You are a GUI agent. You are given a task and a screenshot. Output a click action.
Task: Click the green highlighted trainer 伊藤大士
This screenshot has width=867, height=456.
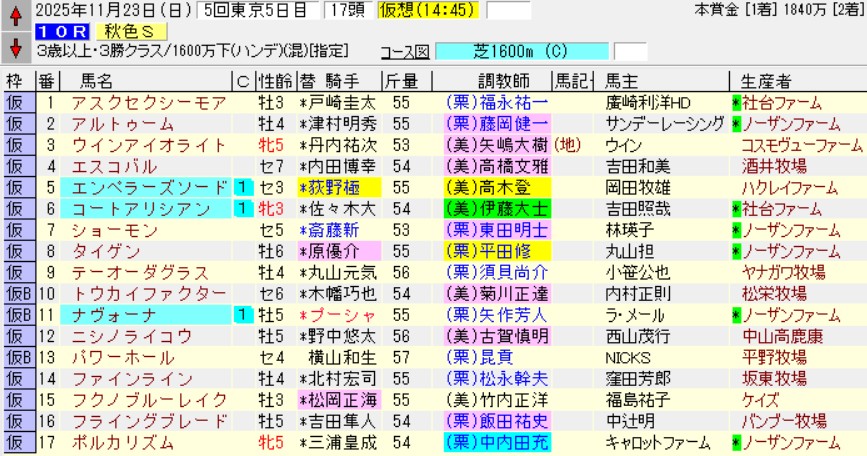497,208
